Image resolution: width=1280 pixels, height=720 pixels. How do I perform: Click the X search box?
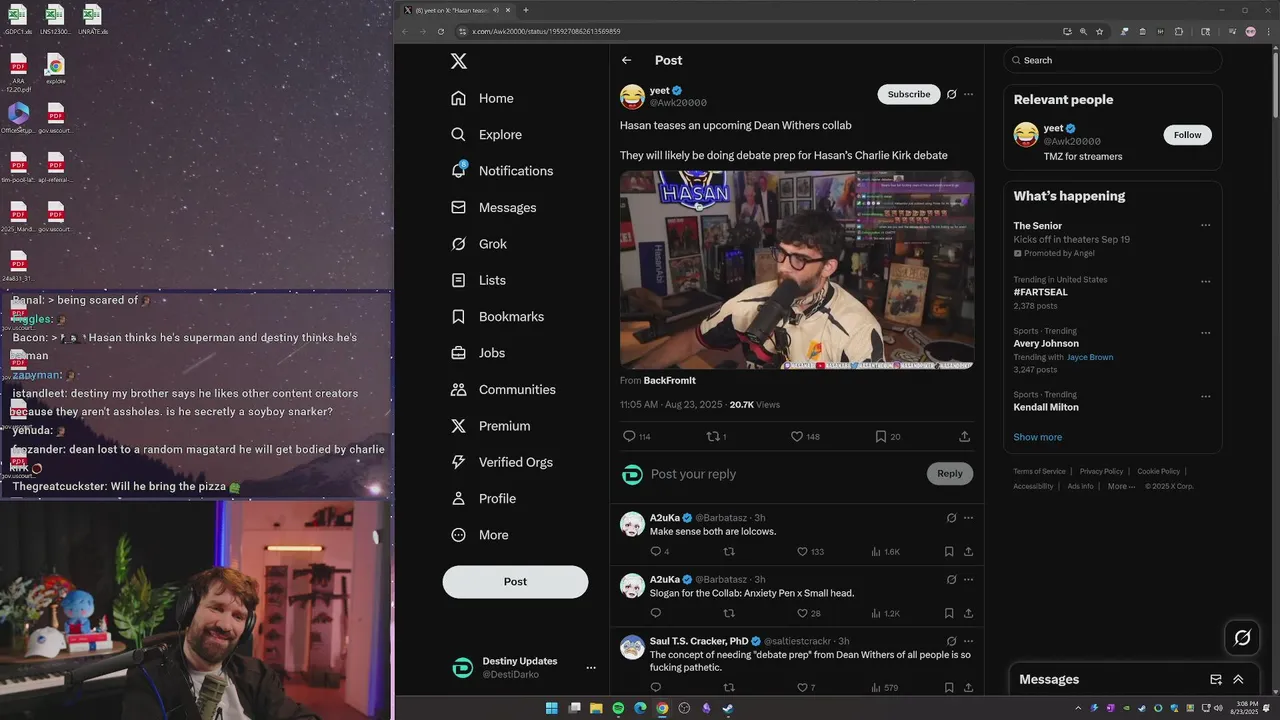(1113, 60)
